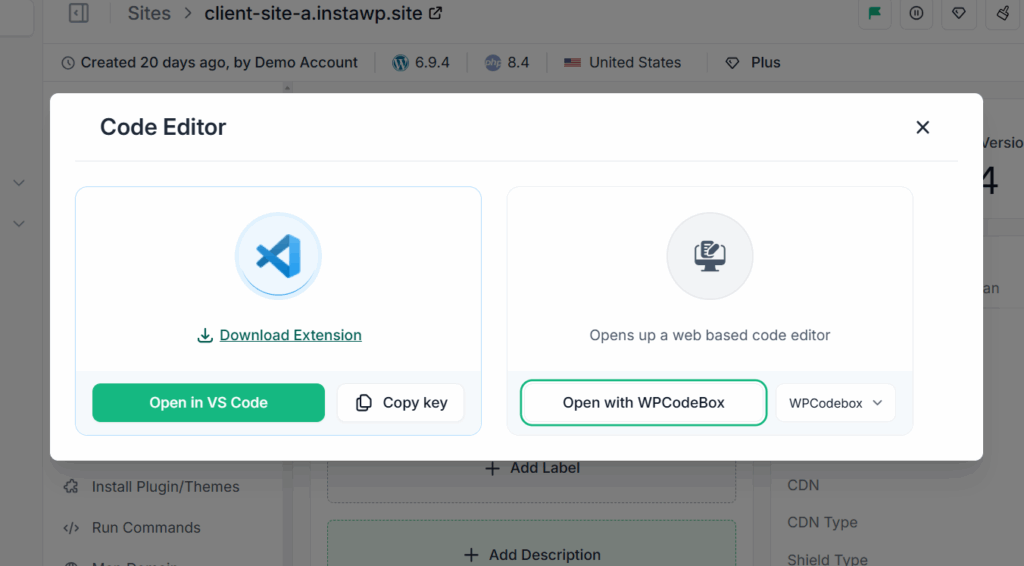Click the United States flag icon
1024x566 pixels.
pos(573,63)
